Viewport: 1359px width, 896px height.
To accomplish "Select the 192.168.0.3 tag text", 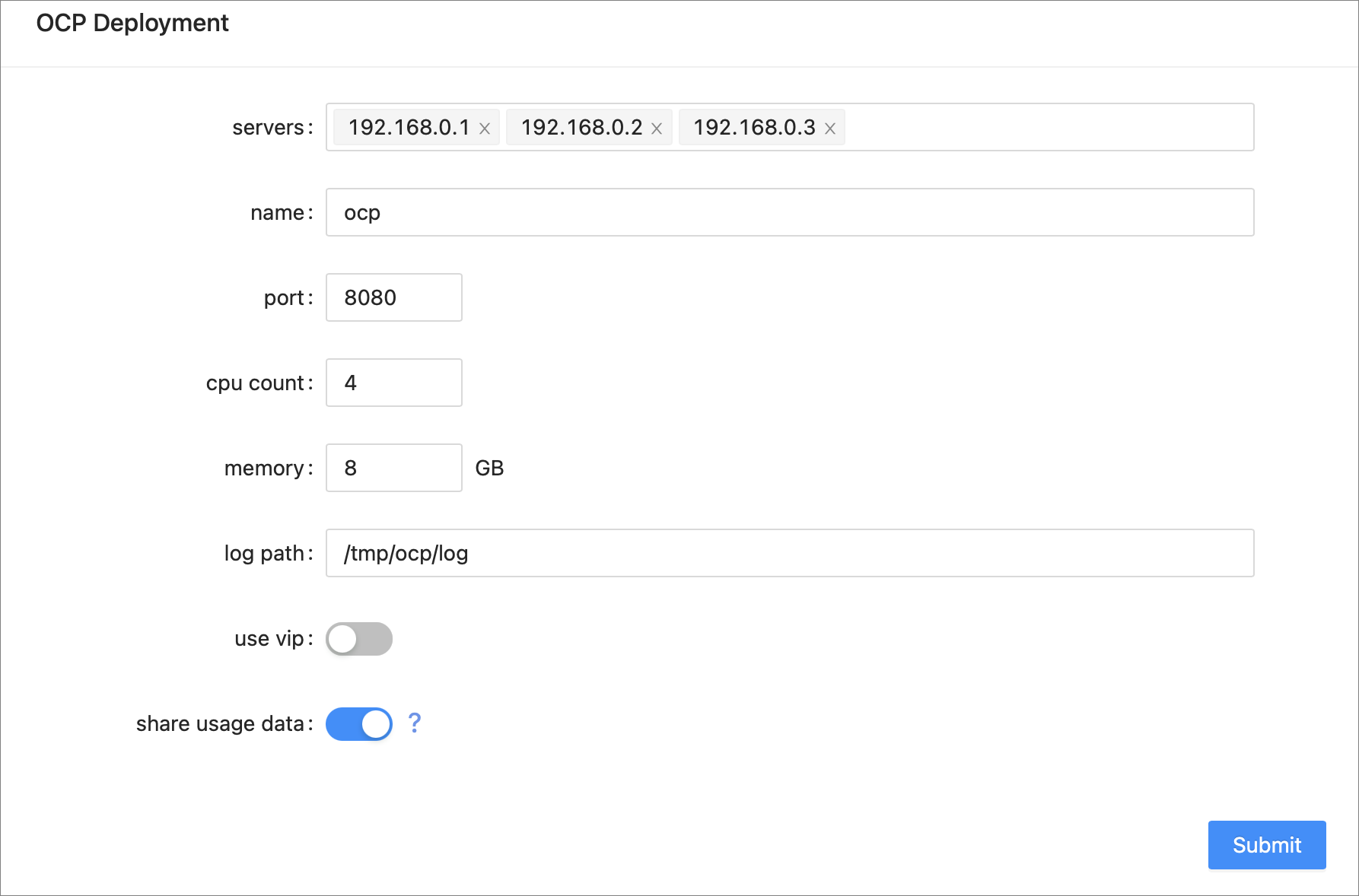I will click(754, 127).
